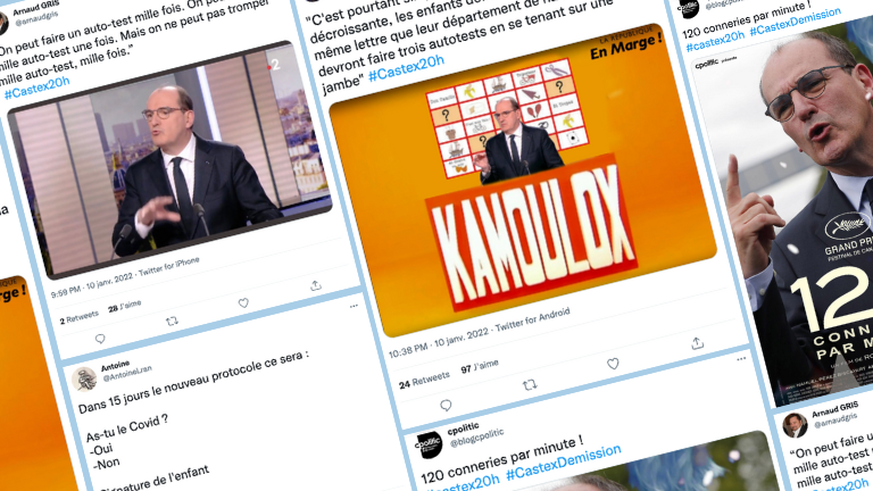View the 24 Retweets list
The height and width of the screenshot is (491, 873).
[x=424, y=381]
